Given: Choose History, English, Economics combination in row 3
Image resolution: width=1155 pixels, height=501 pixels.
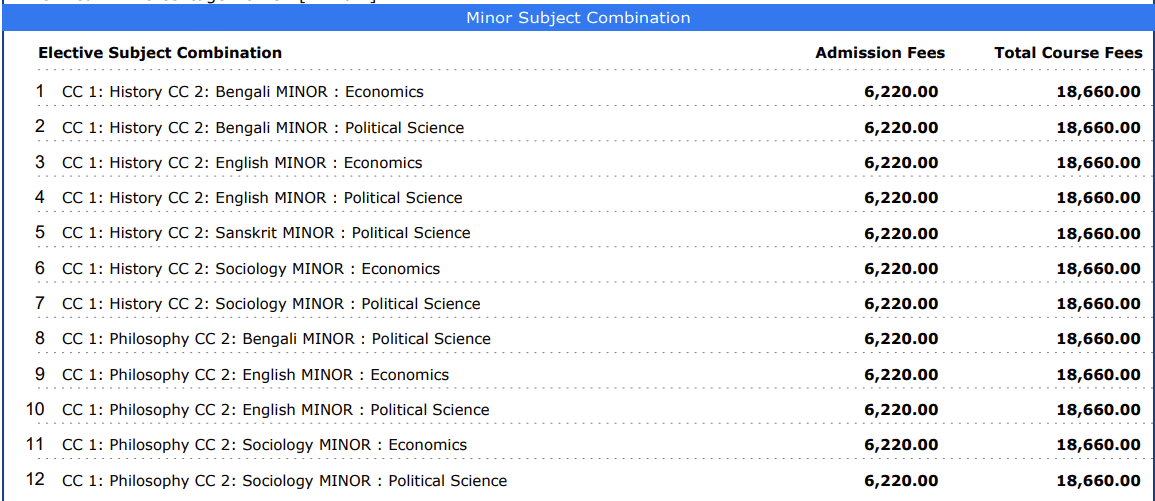Looking at the screenshot, I should pyautogui.click(x=242, y=163).
